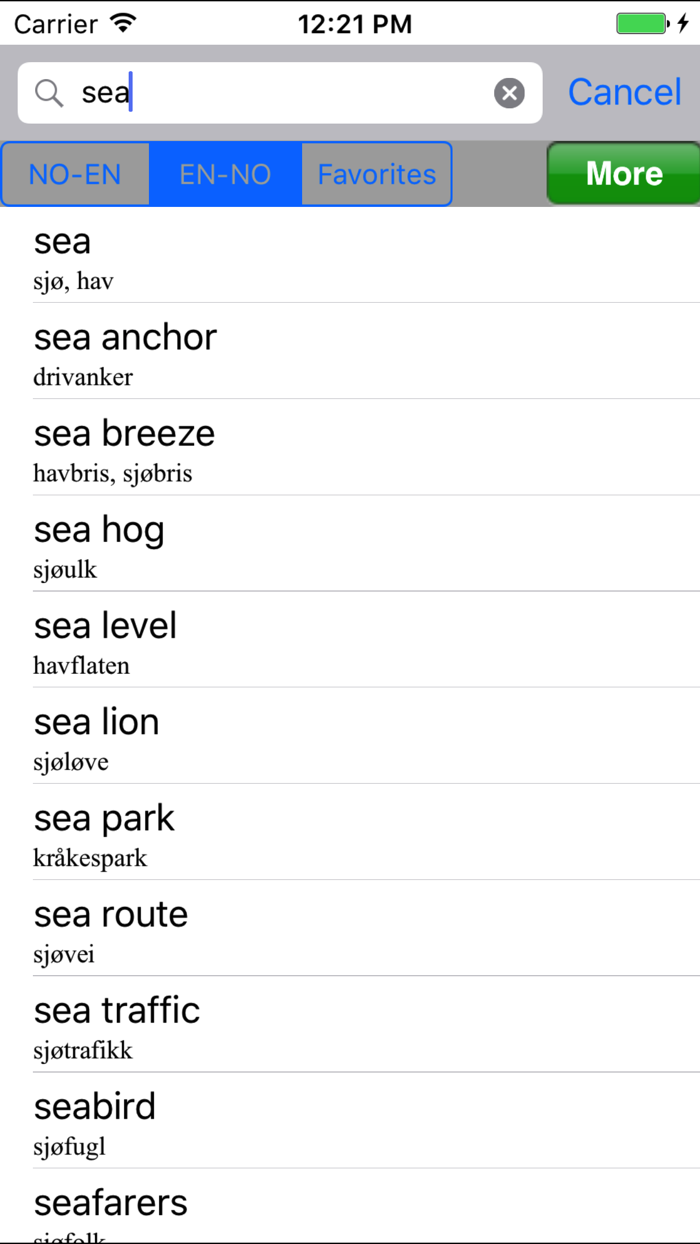Image resolution: width=700 pixels, height=1244 pixels.
Task: Tap the 'sea hog' entry
Action: (x=350, y=543)
